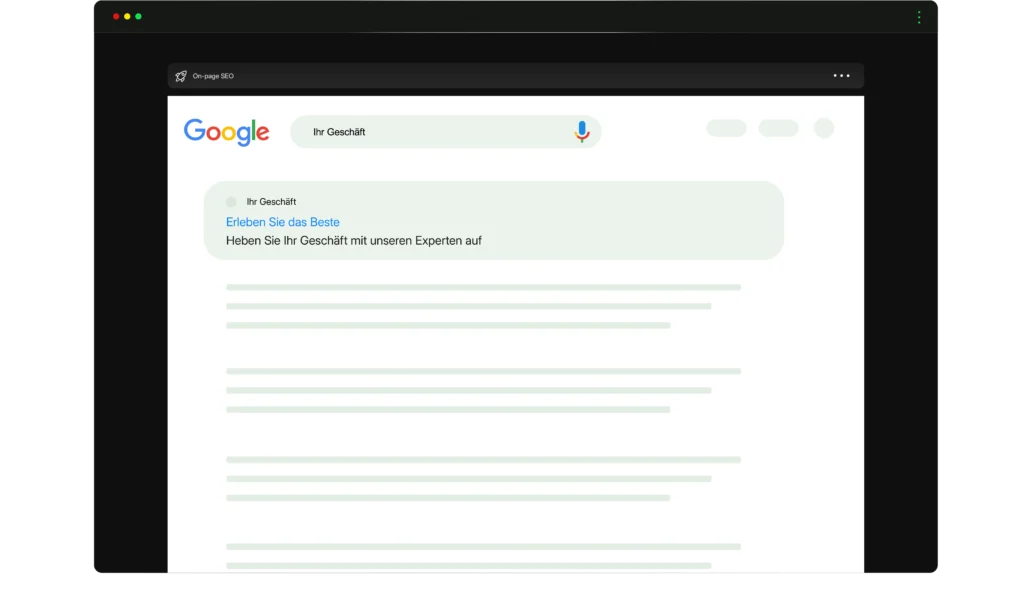Open the browser three-dot options menu
This screenshot has width=1024, height=590.
click(x=841, y=75)
